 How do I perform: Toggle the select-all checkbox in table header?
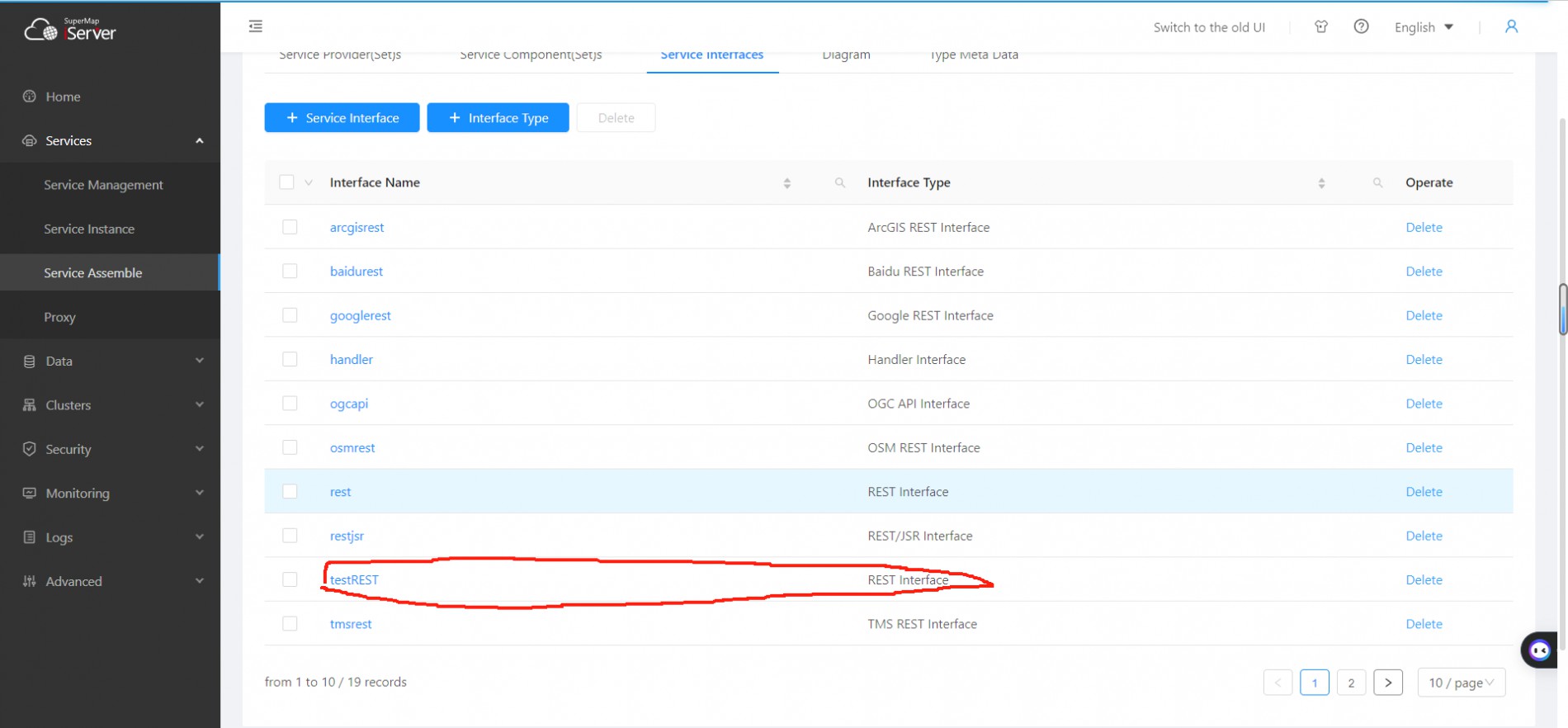pyautogui.click(x=286, y=182)
